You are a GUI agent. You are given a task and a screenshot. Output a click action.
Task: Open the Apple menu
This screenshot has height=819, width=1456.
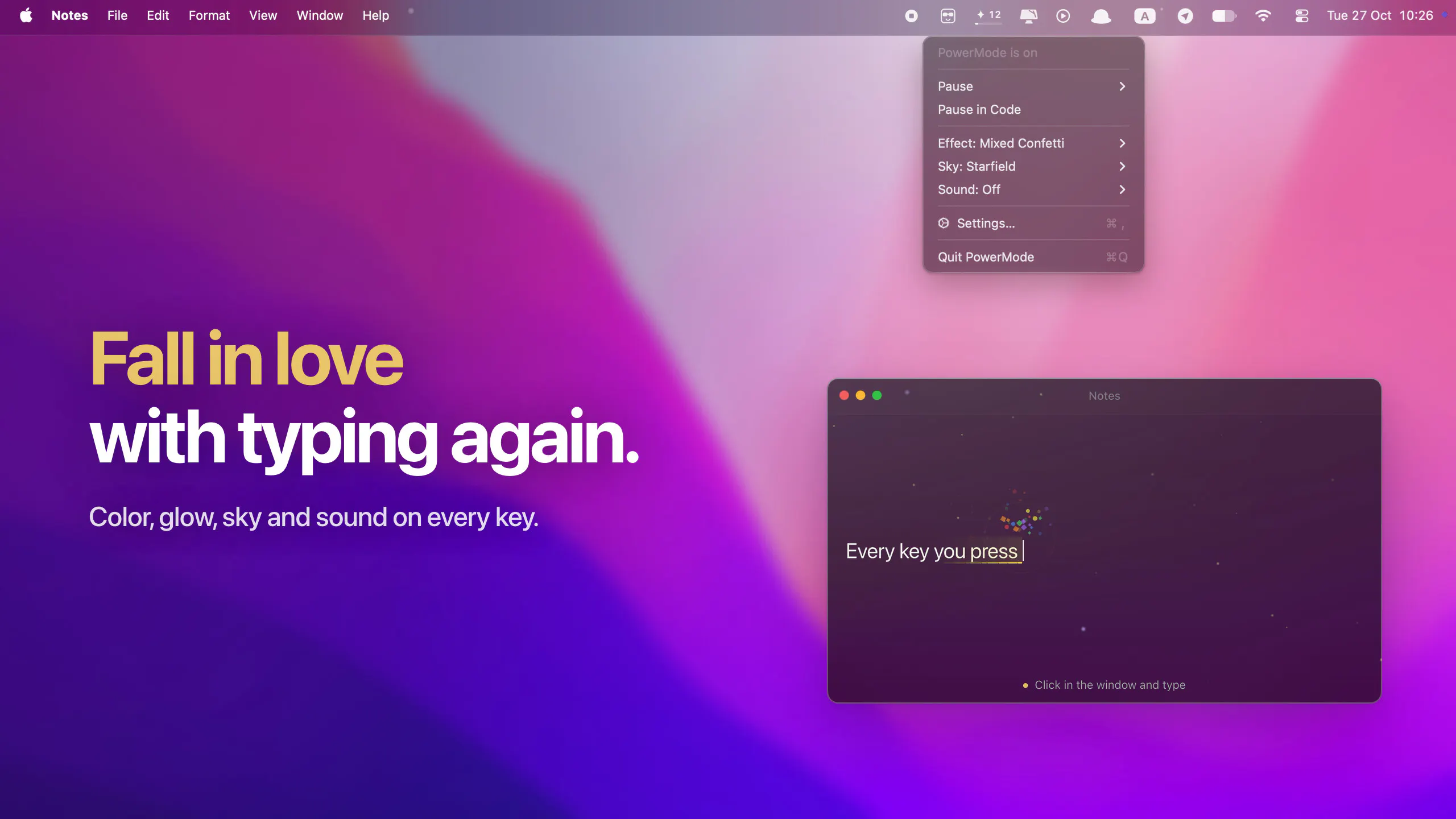click(x=26, y=15)
